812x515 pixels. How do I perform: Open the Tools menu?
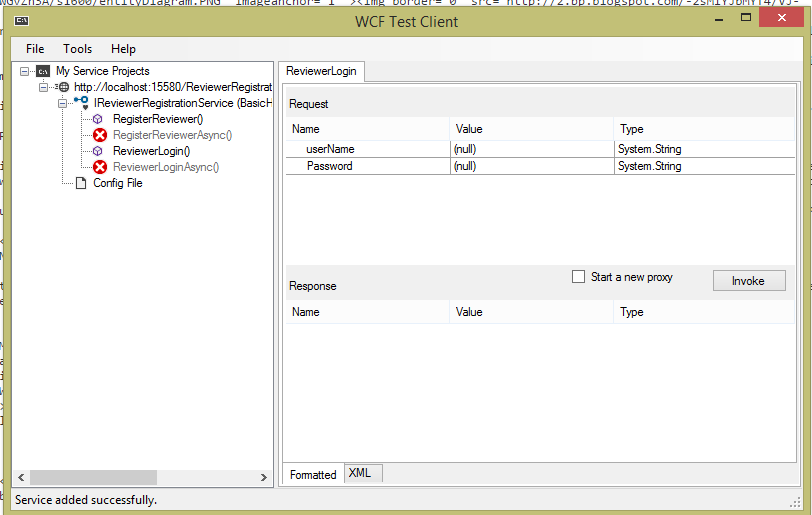pyautogui.click(x=78, y=49)
